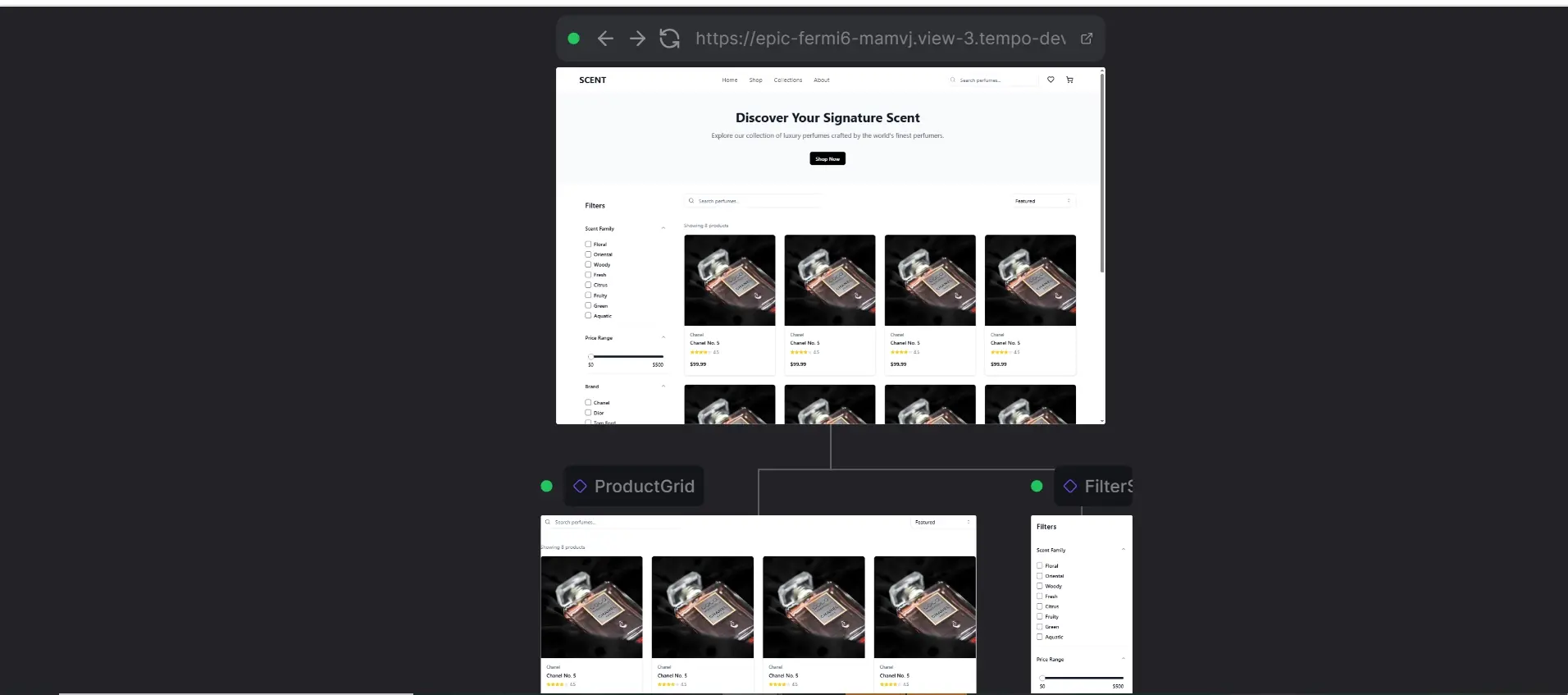This screenshot has height=695, width=1568.
Task: Tick Fresh checkbox in main page preview
Action: (588, 274)
